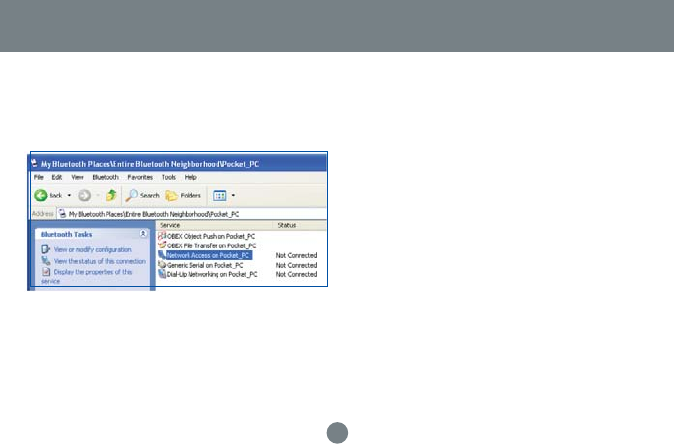This screenshot has width=674, height=444.
Task: Click the address bar device icon
Action: pos(63,214)
